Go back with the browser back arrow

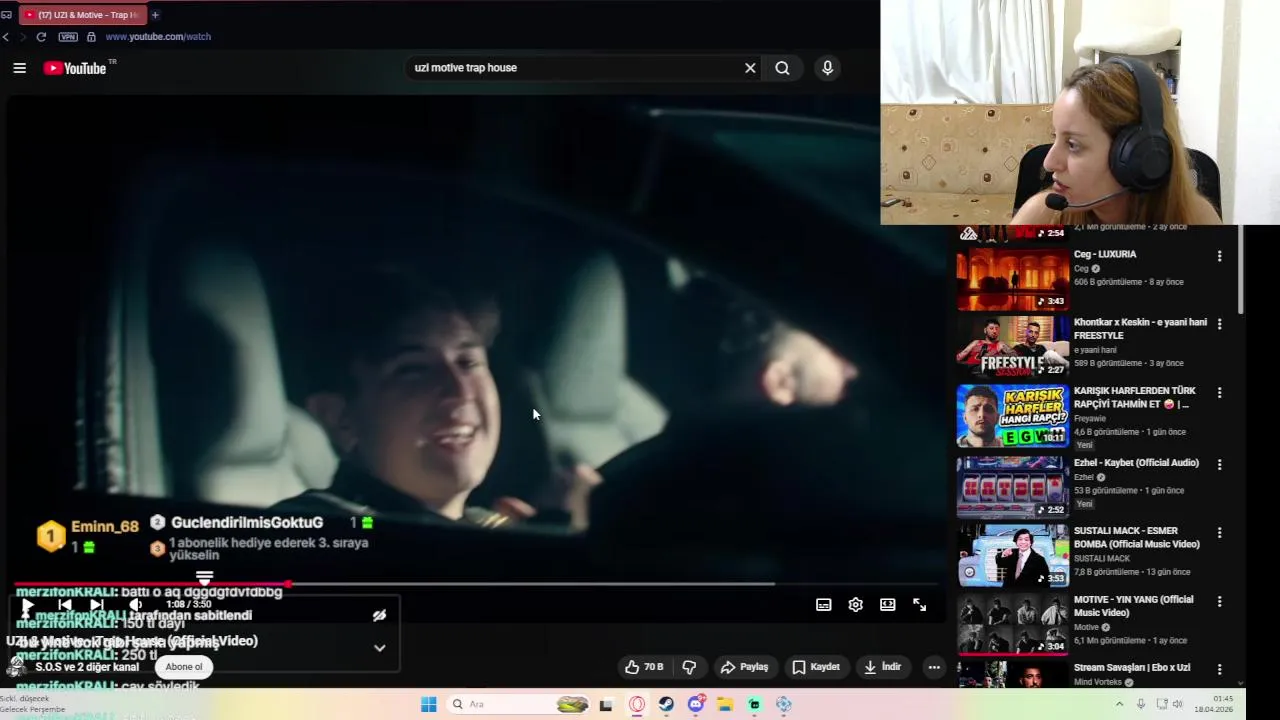6,37
